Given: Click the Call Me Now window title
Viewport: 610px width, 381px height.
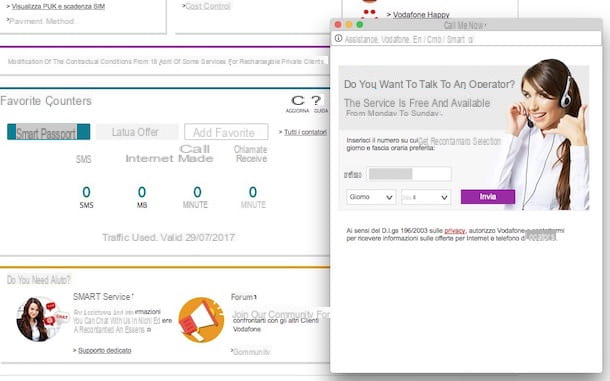Looking at the screenshot, I should coord(465,25).
